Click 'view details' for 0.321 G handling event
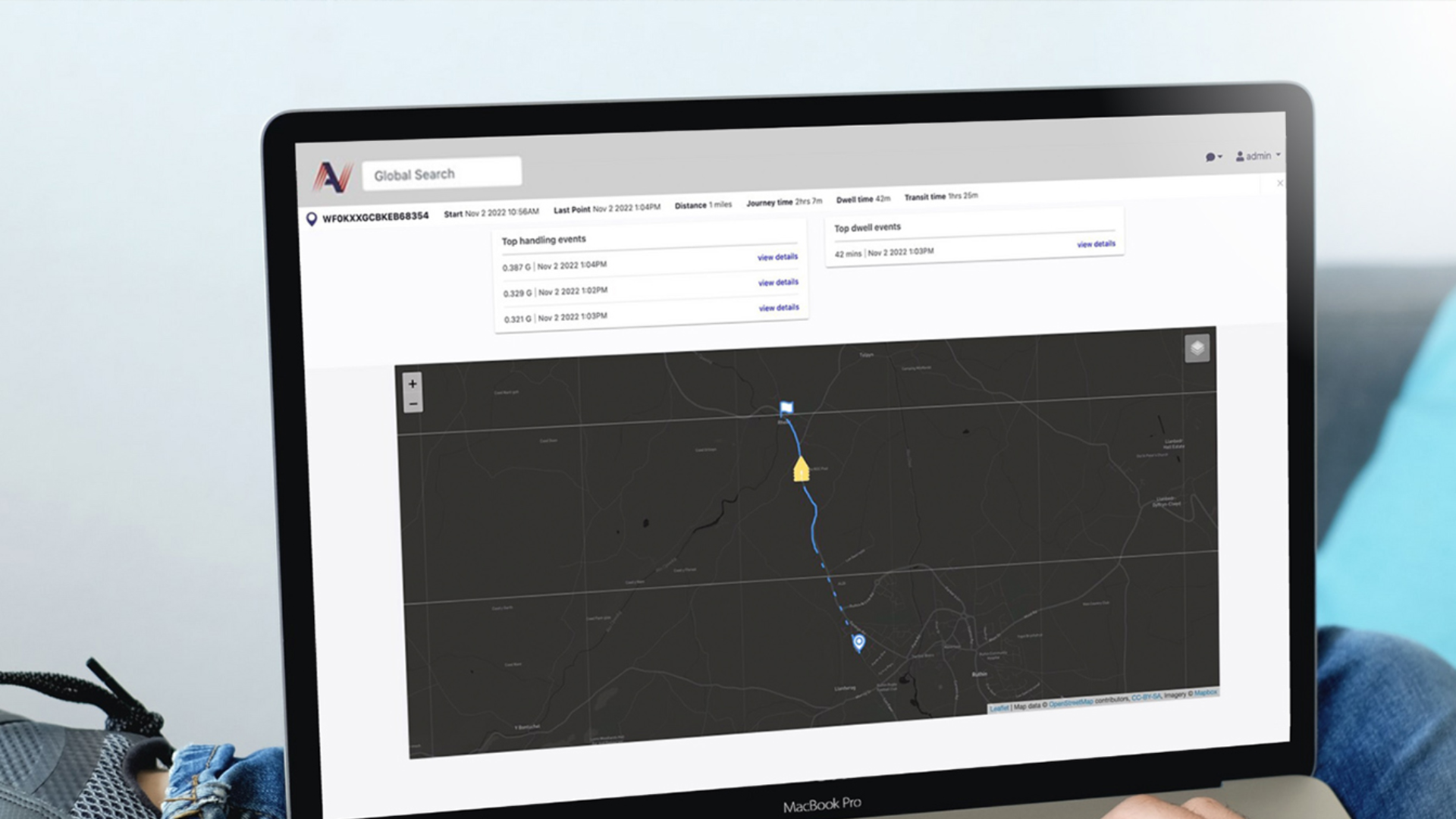This screenshot has width=1456, height=819. 777,308
